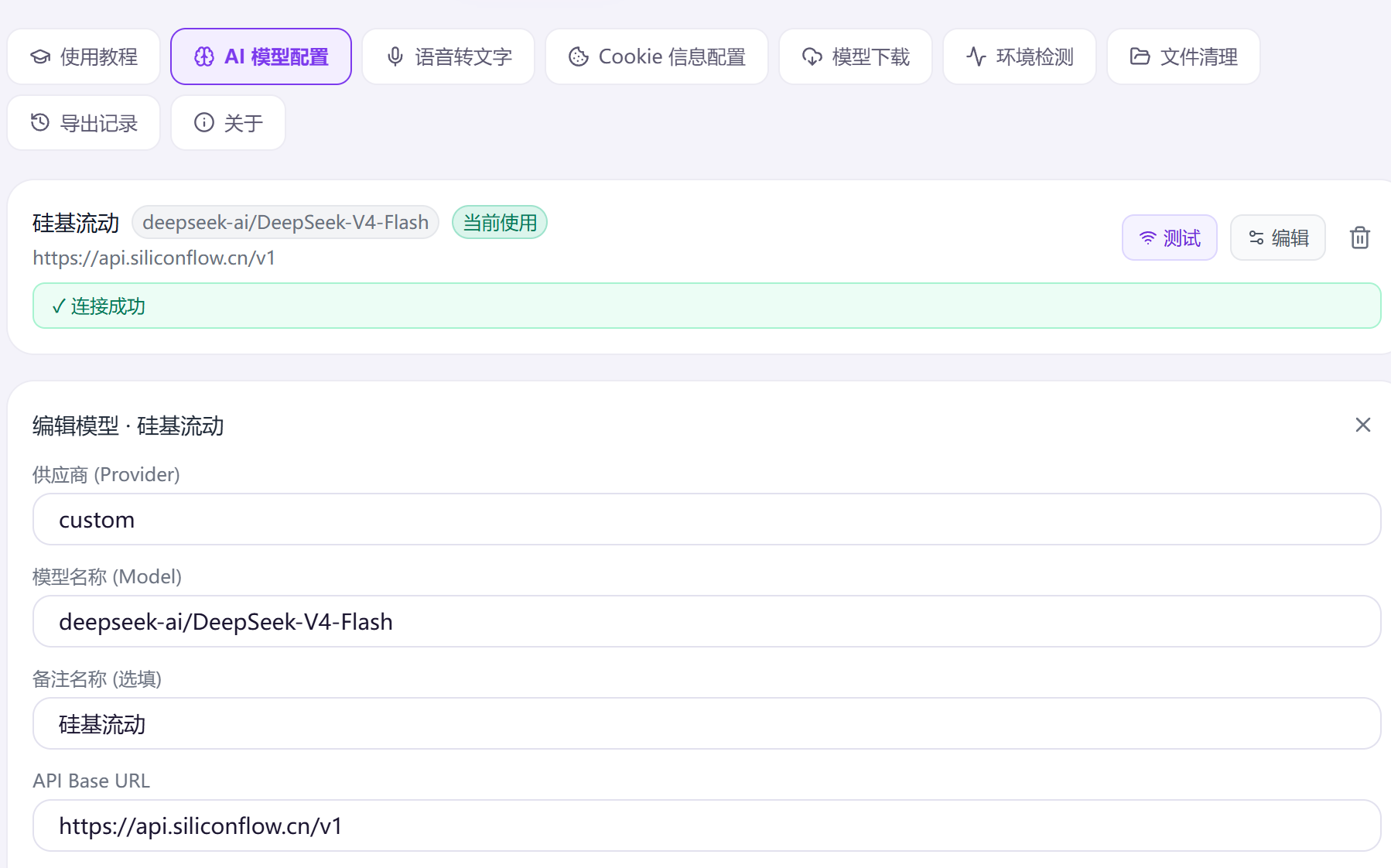The height and width of the screenshot is (868, 1391).
Task: Click the 备注名称 input field
Action: [707, 723]
